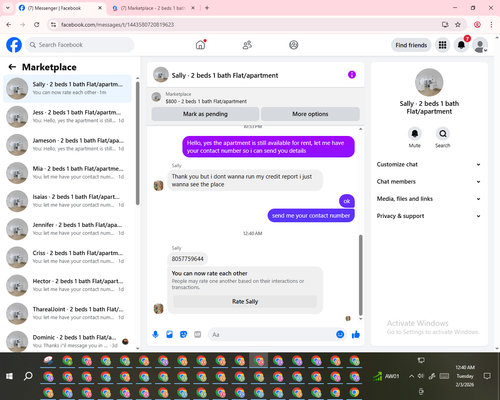Open Windows taskbar search

28,376
